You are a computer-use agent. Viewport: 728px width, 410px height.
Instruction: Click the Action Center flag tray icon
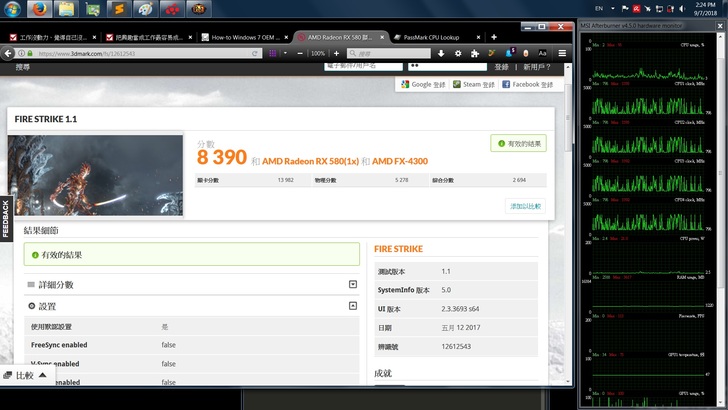(x=625, y=9)
